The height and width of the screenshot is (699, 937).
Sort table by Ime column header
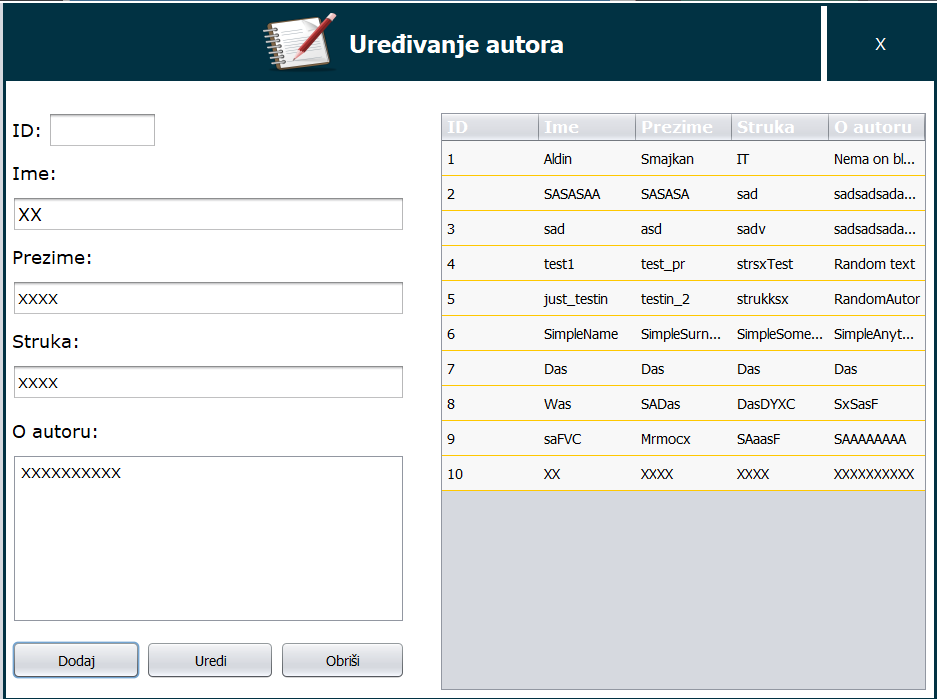click(587, 127)
